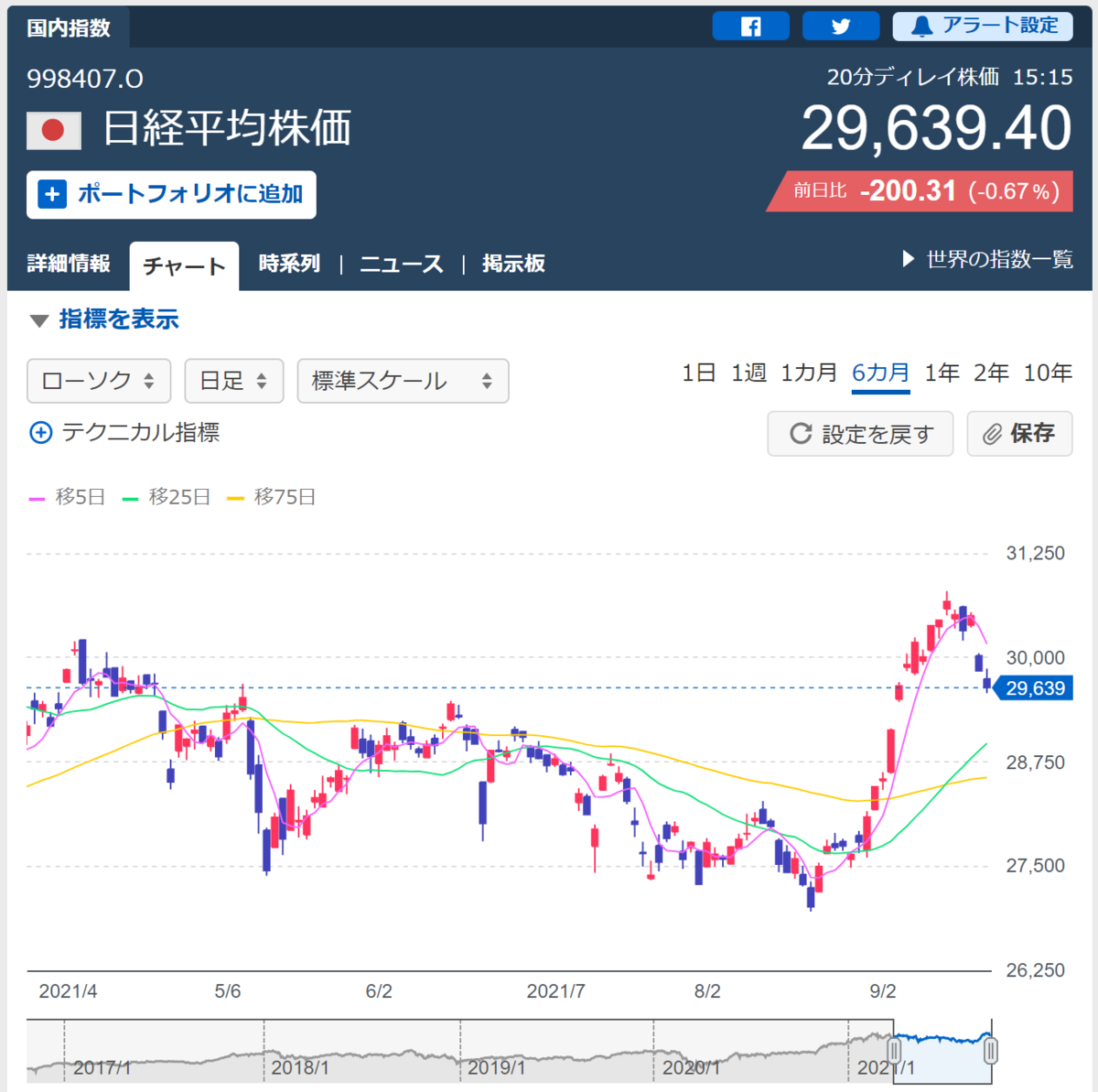
Task: Click 31,250 axis label
Action: (1035, 553)
